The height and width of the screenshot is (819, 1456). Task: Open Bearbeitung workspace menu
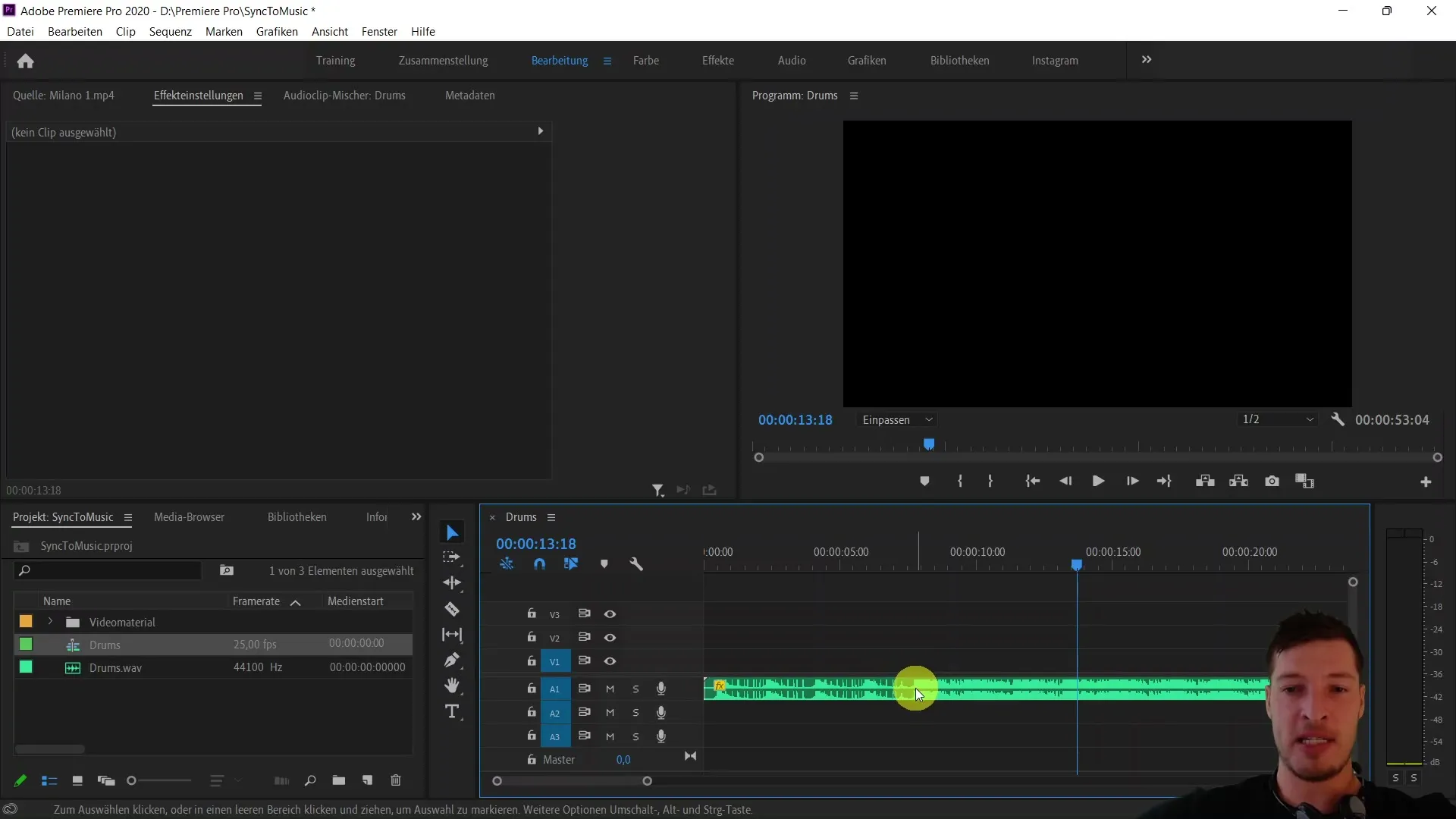(x=607, y=61)
